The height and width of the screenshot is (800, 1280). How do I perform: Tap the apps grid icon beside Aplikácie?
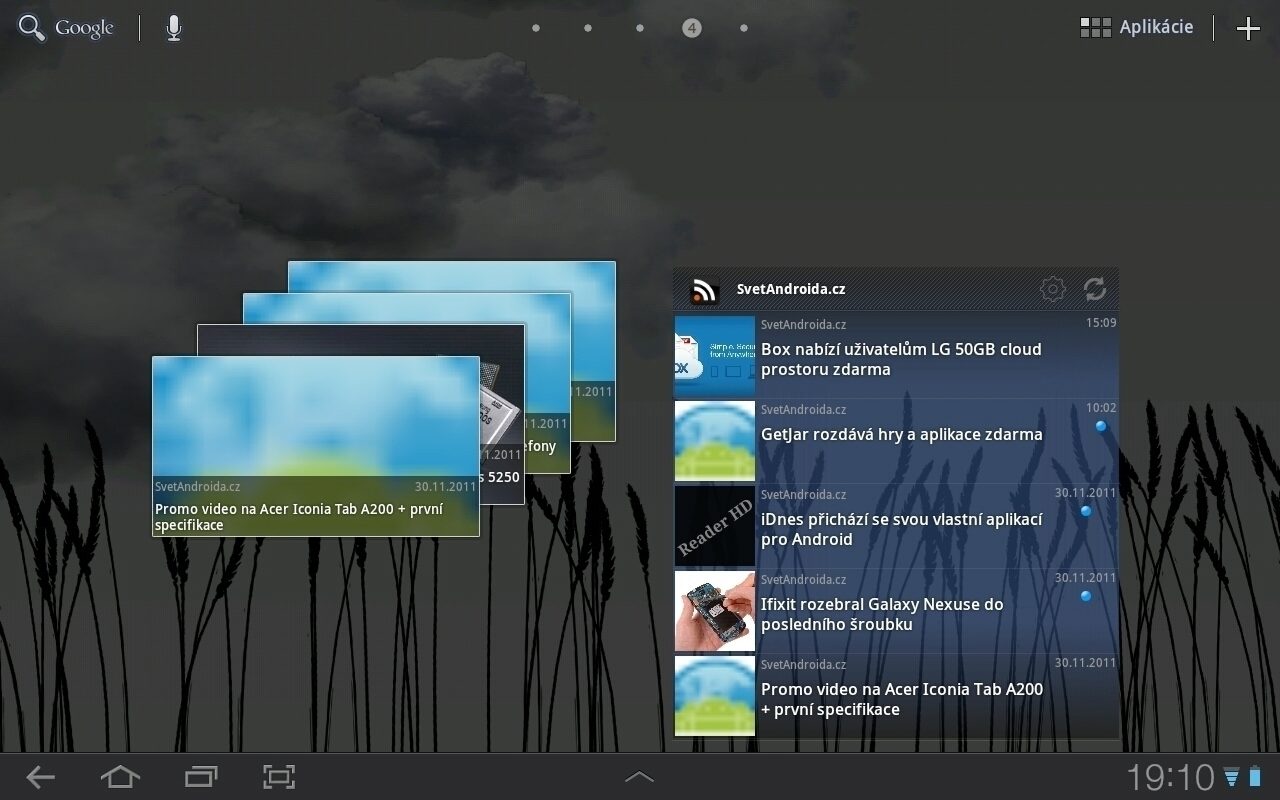[x=1096, y=27]
